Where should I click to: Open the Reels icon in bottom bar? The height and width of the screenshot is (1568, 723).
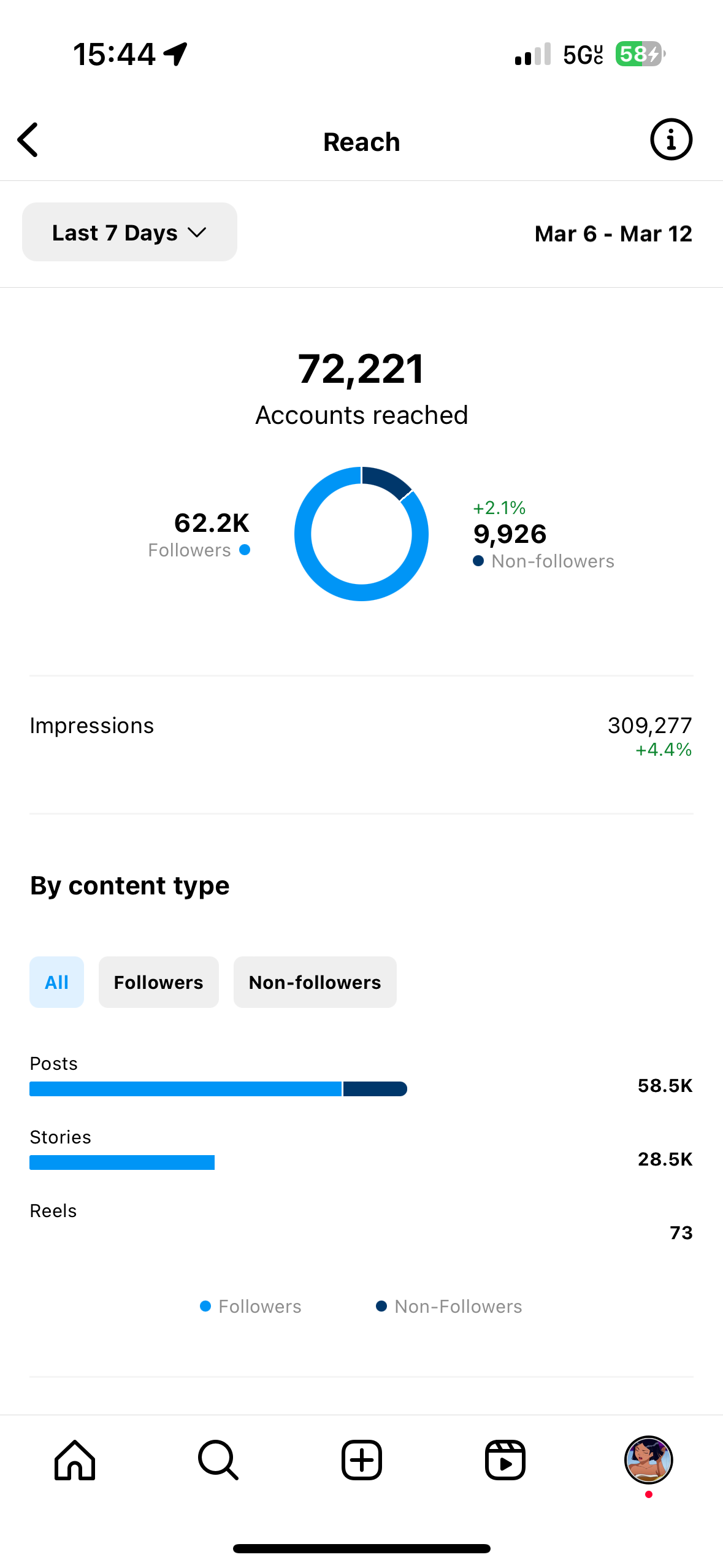(505, 1460)
